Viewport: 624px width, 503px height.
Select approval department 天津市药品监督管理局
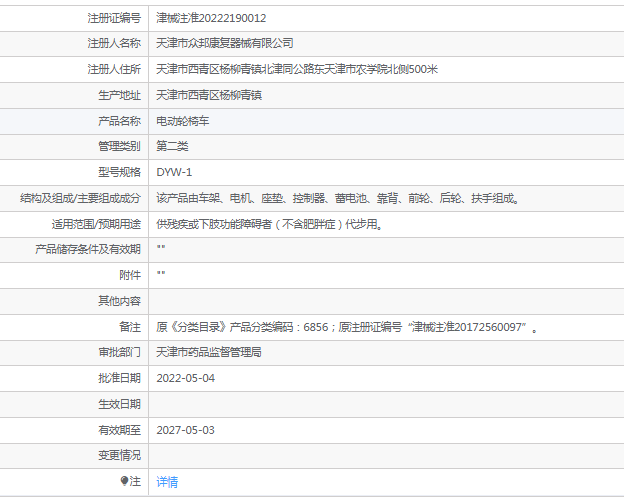209,352
